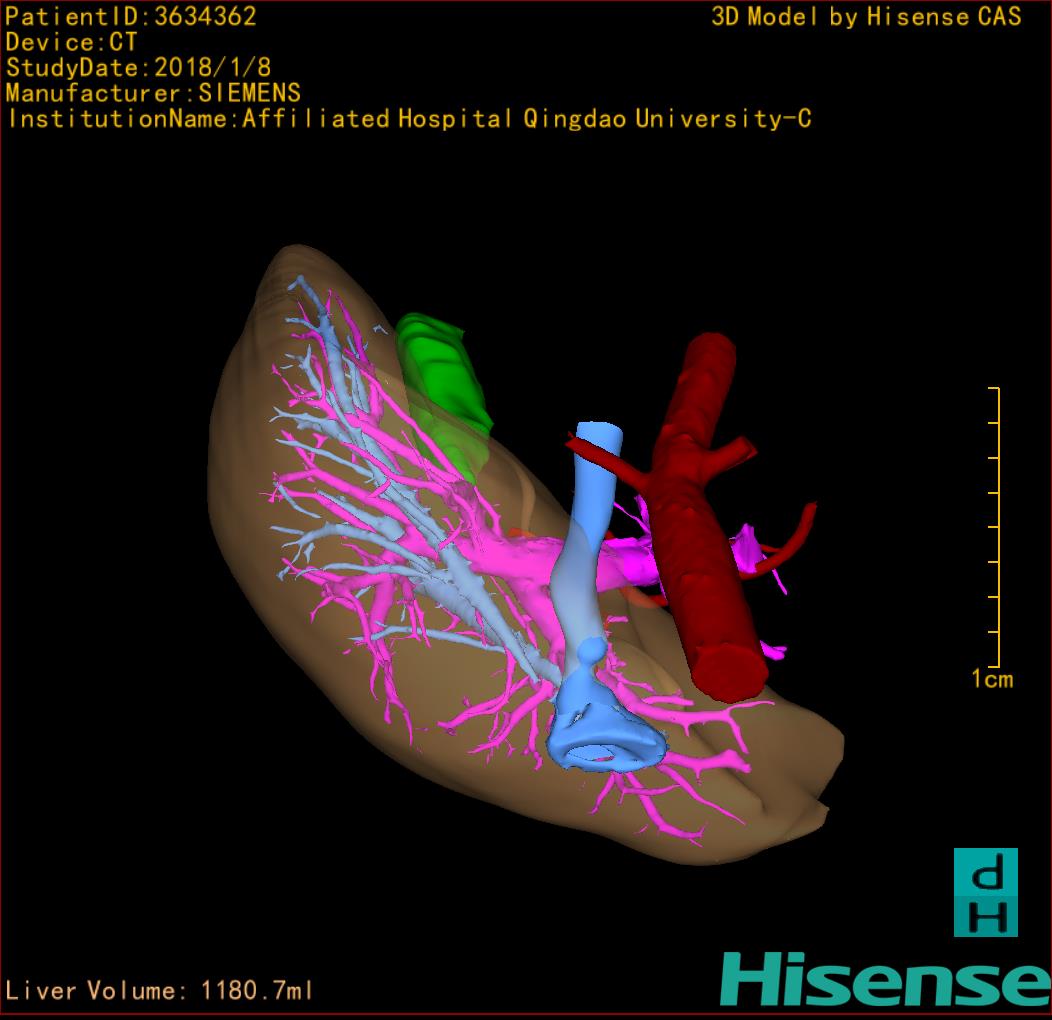Click the "3D Model by Hisense CAS" title
The width and height of the screenshot is (1052, 1020).
click(866, 16)
